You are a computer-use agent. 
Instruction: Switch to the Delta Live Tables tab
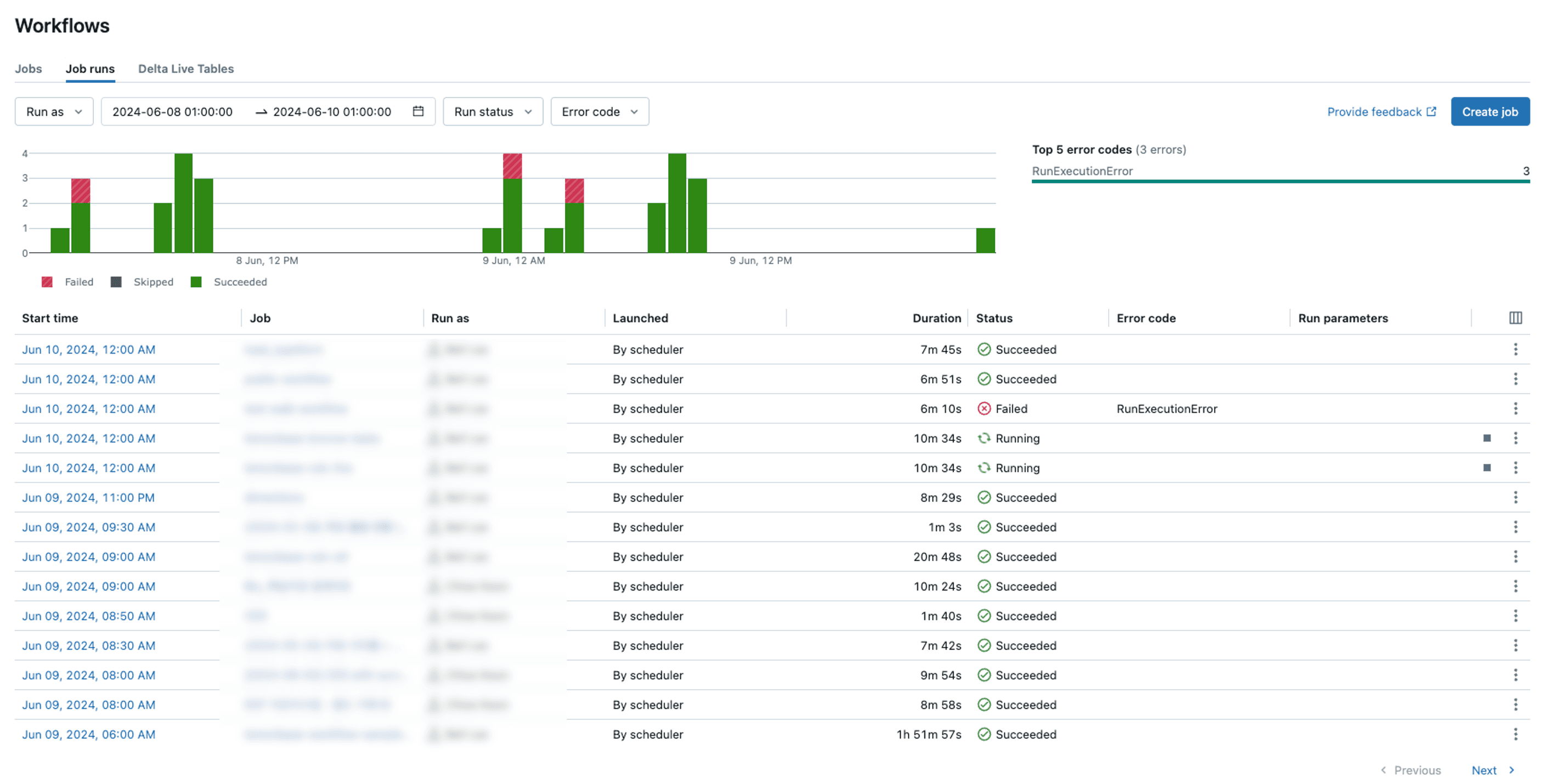(x=186, y=69)
